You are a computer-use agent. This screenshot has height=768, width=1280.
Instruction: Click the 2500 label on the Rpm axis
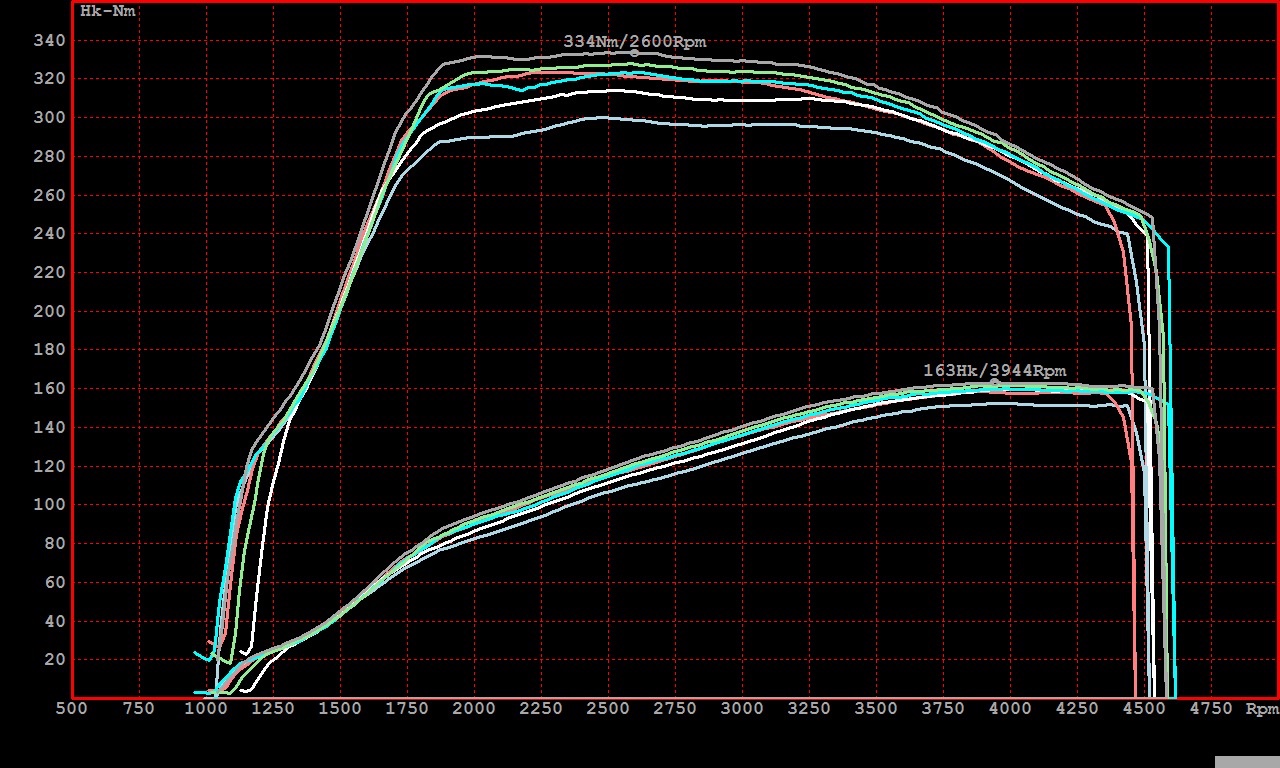click(608, 709)
